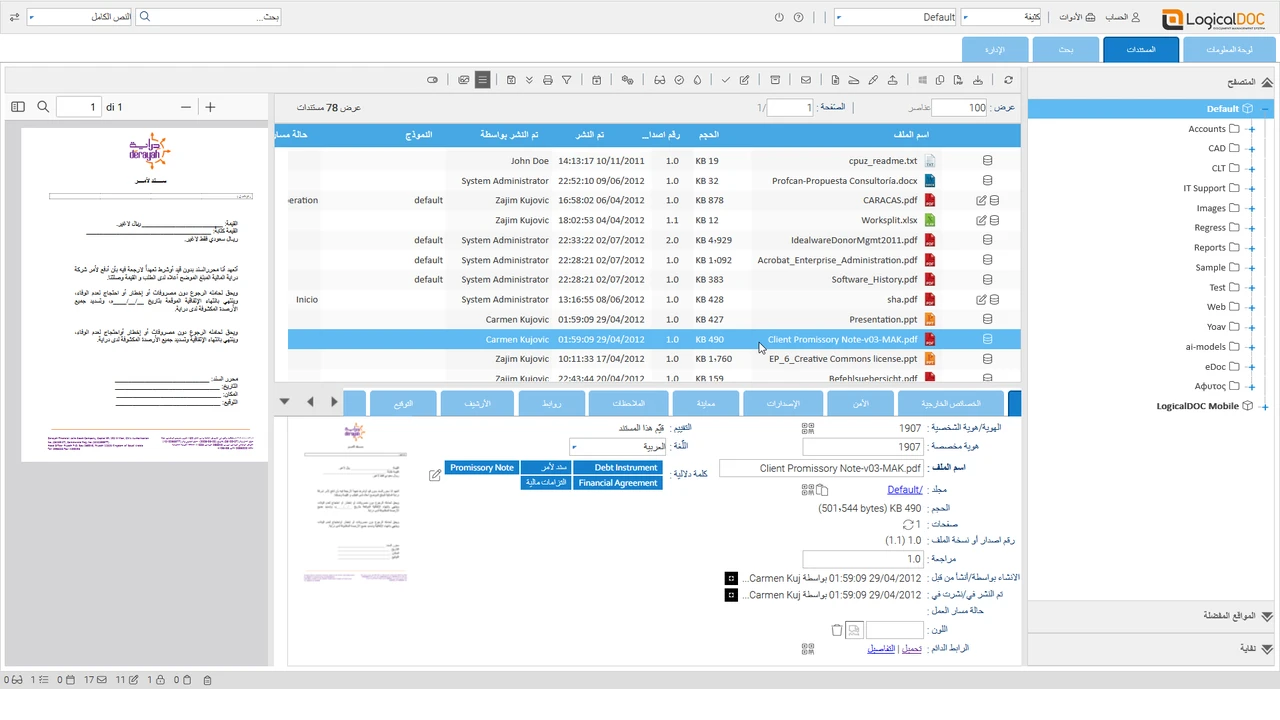Screen dimensions: 1280x720
Task: Click the edit icon beside Promissory Note tag
Action: click(435, 475)
